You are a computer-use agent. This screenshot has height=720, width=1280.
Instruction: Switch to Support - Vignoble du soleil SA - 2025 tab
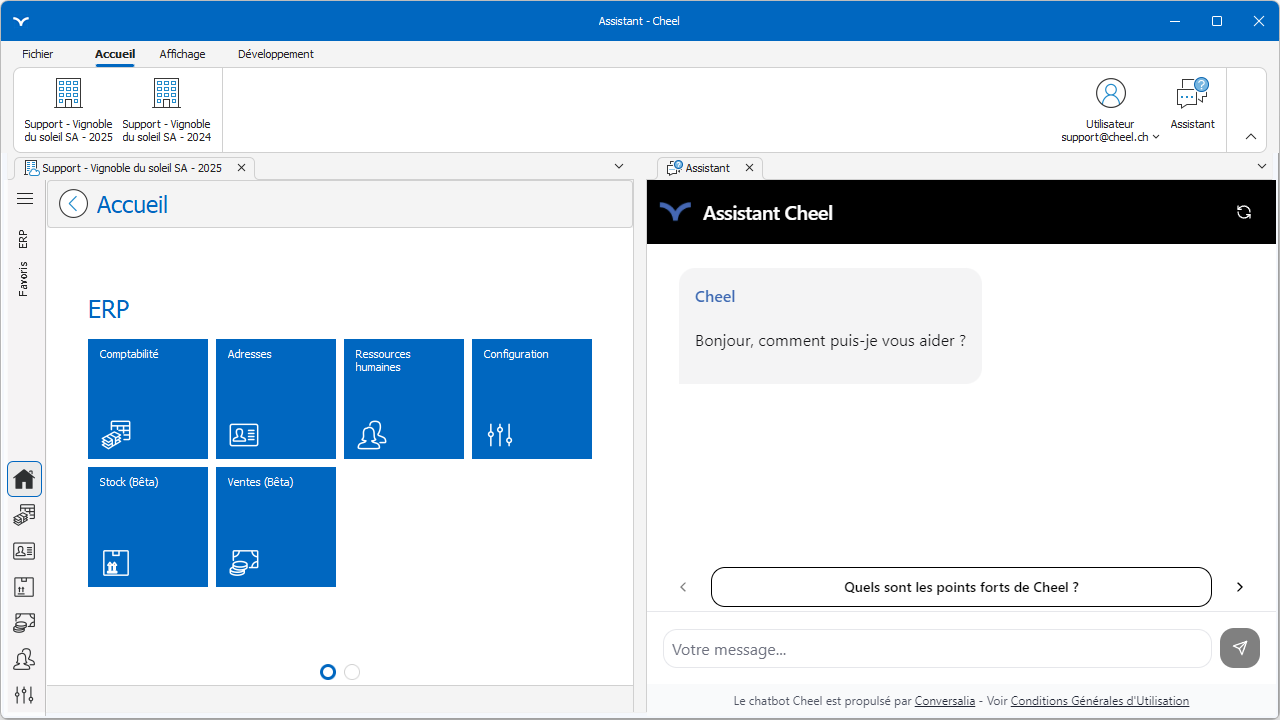[x=132, y=168]
